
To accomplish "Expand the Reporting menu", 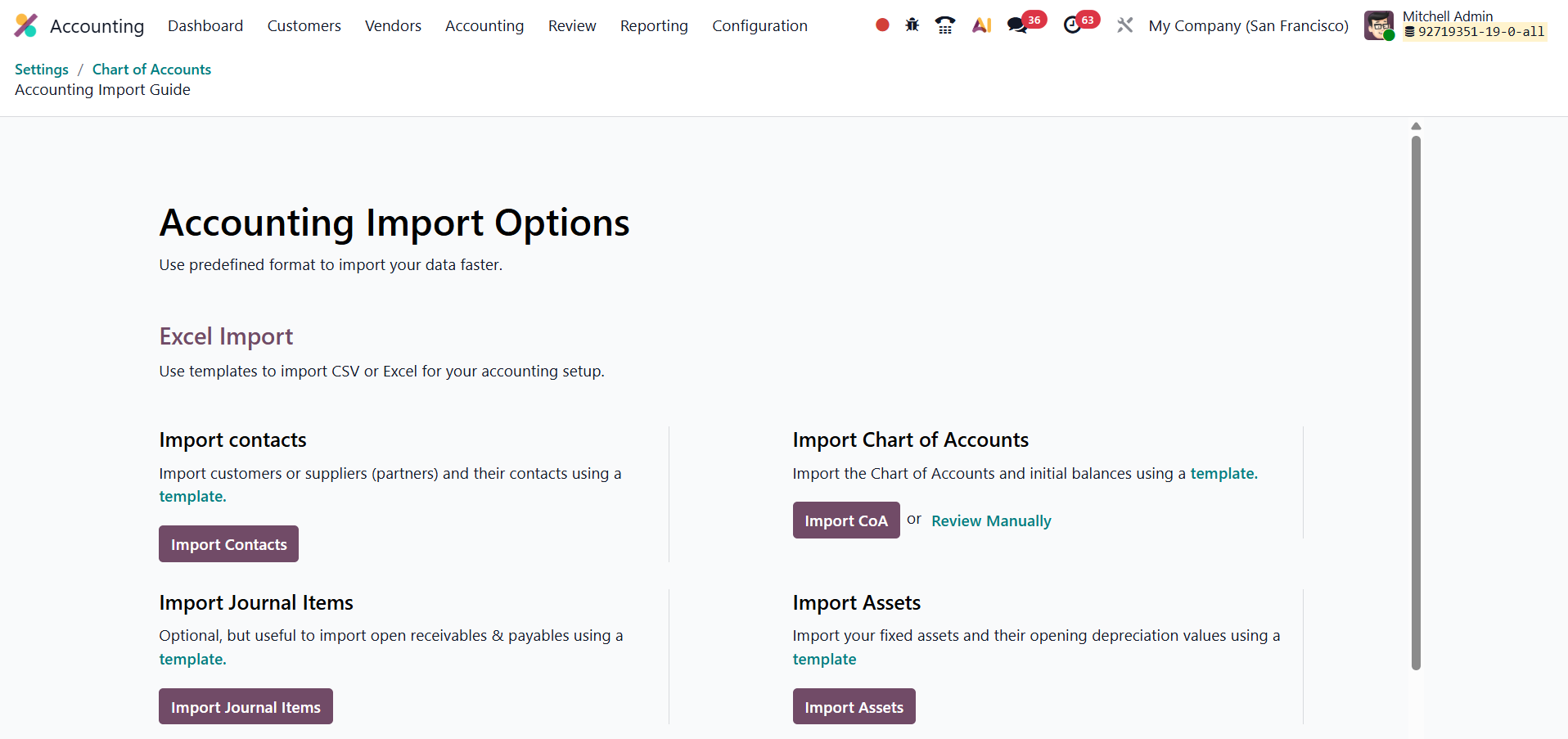I will point(654,25).
